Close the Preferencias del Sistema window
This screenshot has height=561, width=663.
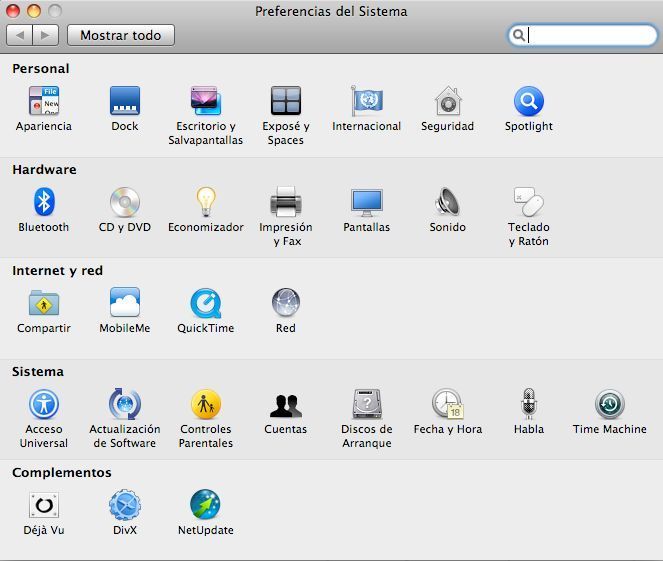click(13, 11)
